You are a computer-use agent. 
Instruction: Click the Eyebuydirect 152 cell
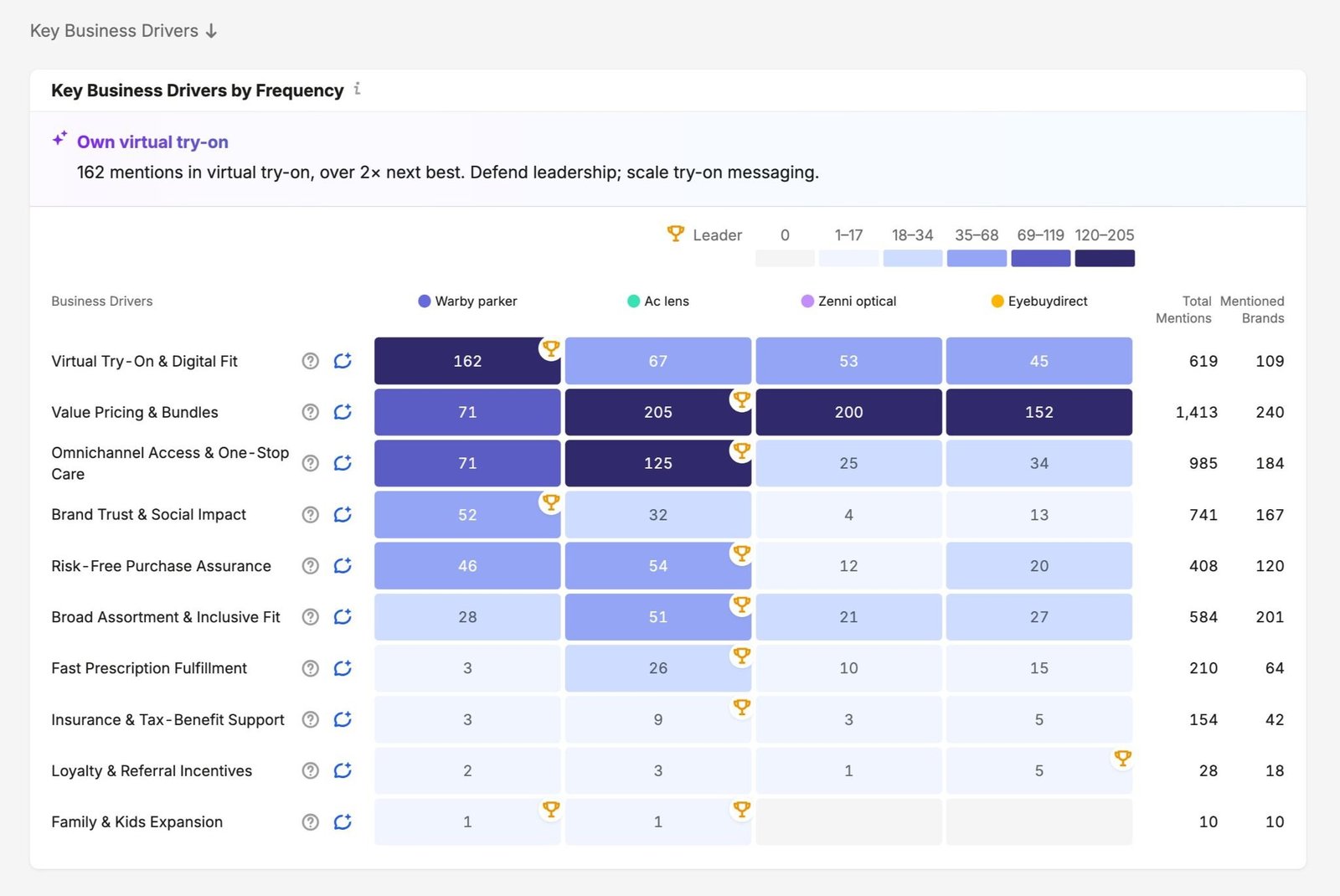(1039, 412)
